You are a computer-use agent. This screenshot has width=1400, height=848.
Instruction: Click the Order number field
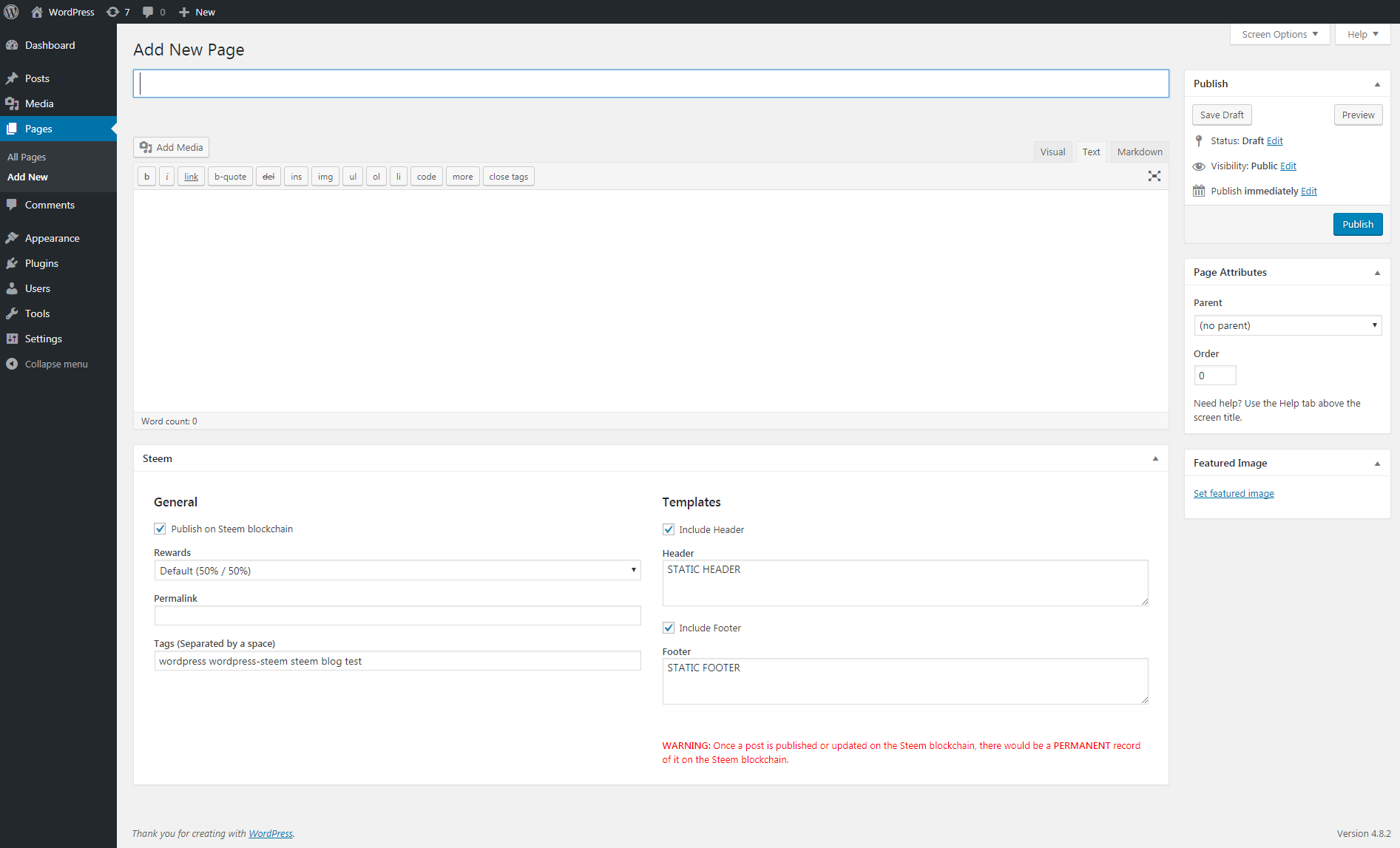click(x=1214, y=376)
